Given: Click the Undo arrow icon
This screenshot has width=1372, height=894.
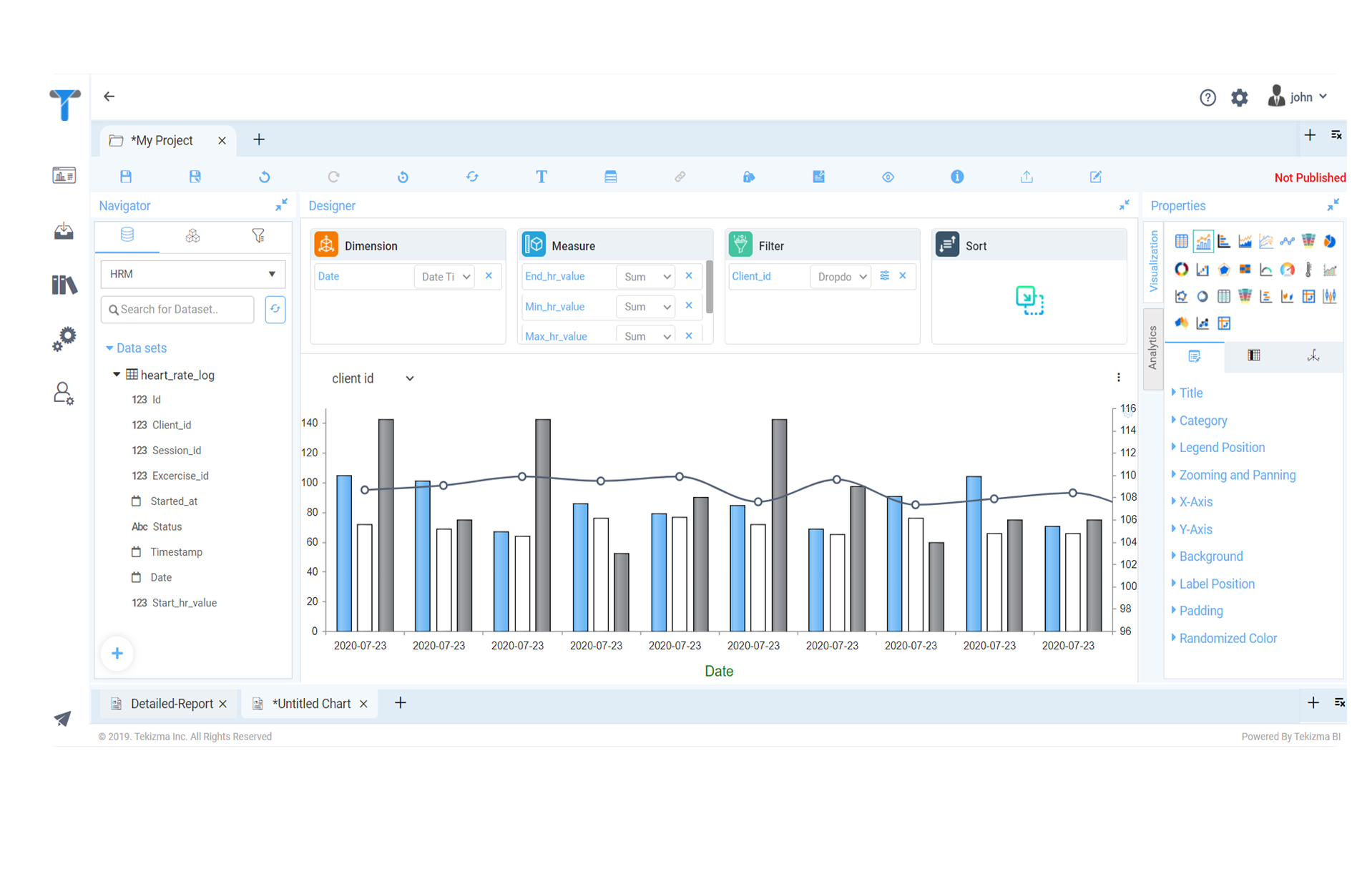Looking at the screenshot, I should (x=265, y=177).
